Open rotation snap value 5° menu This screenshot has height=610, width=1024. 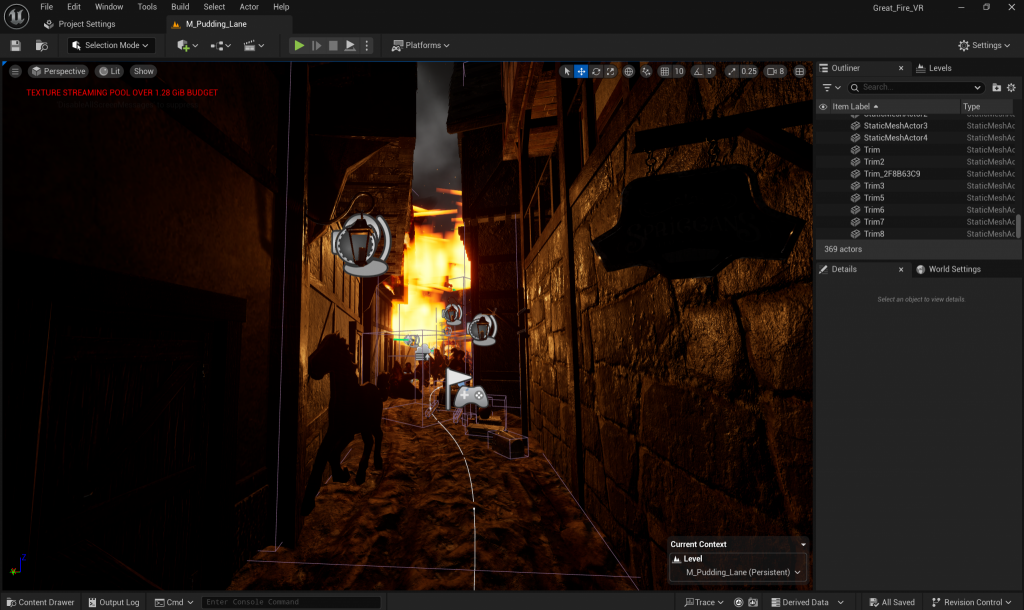point(711,71)
